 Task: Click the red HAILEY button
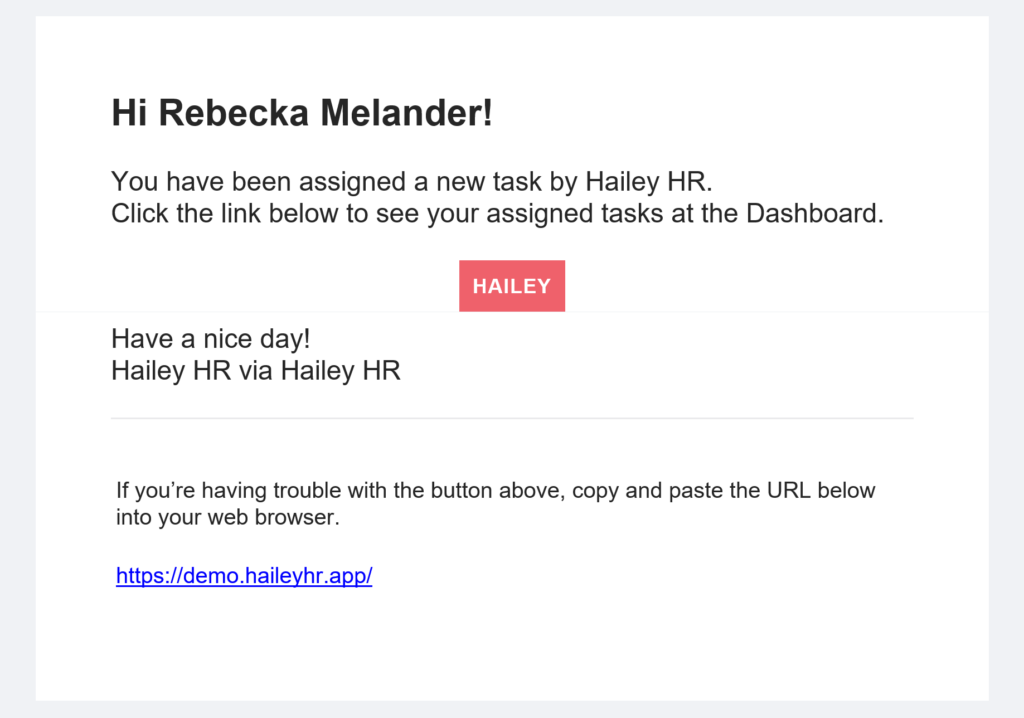tap(512, 286)
